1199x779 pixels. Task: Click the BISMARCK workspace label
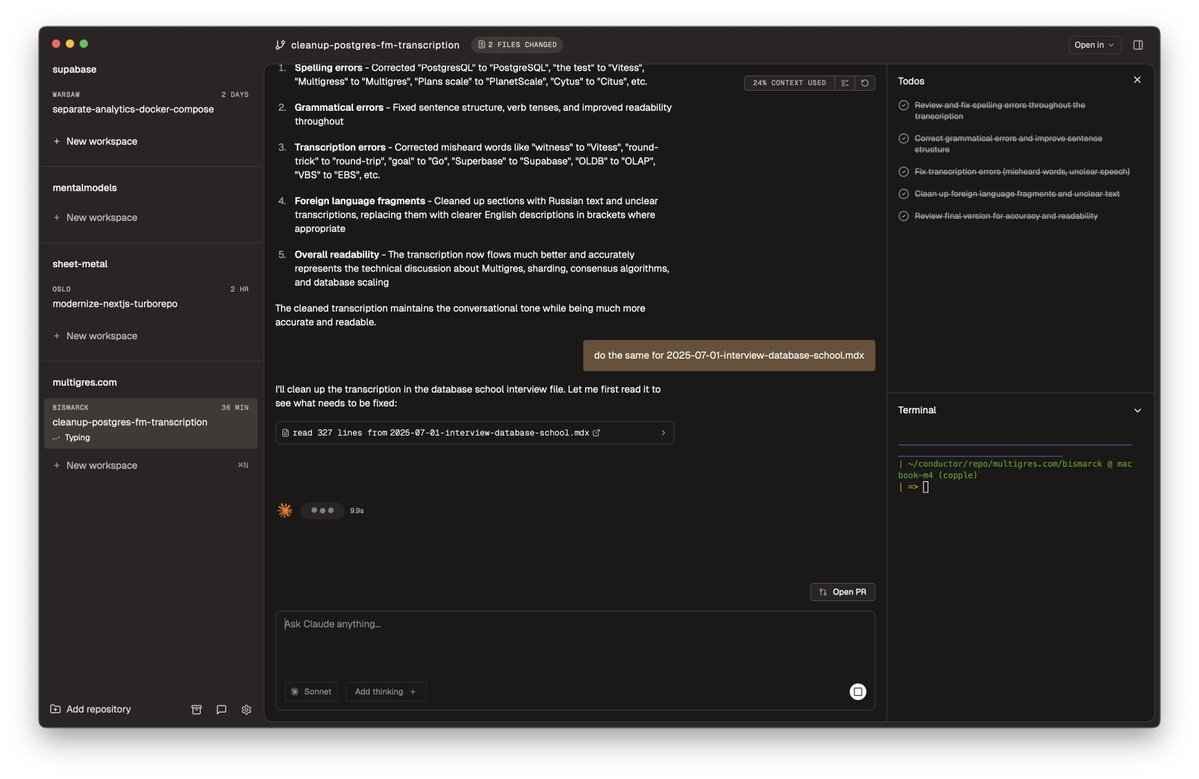[x=70, y=408]
